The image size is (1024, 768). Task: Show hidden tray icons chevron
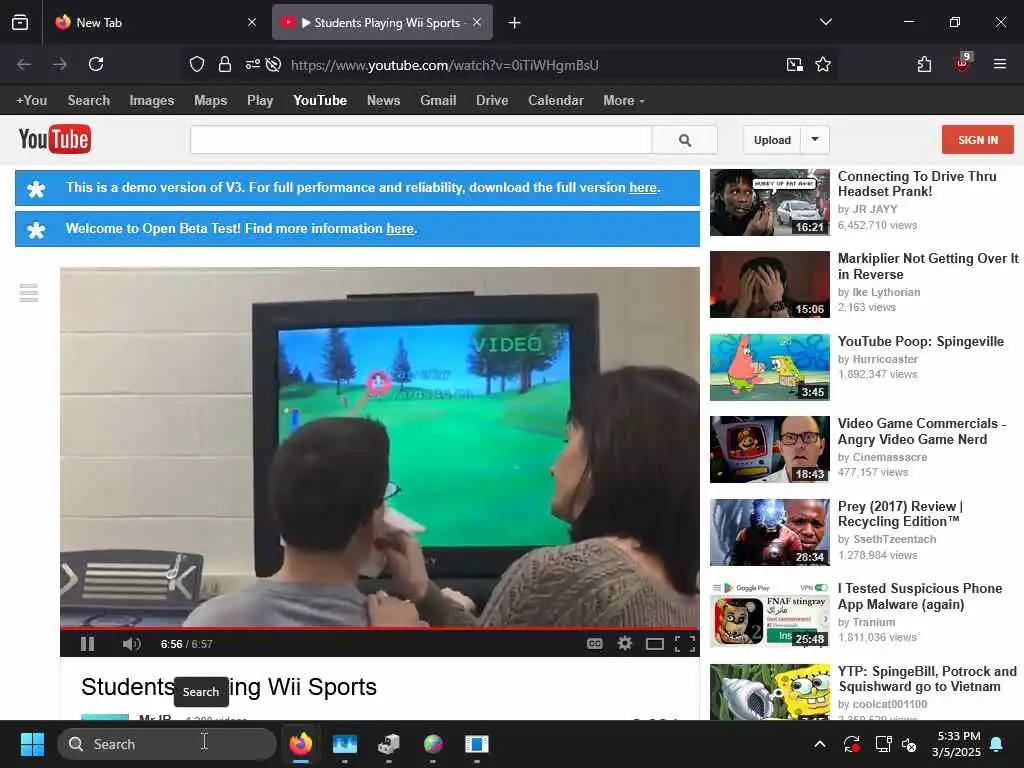(x=820, y=744)
